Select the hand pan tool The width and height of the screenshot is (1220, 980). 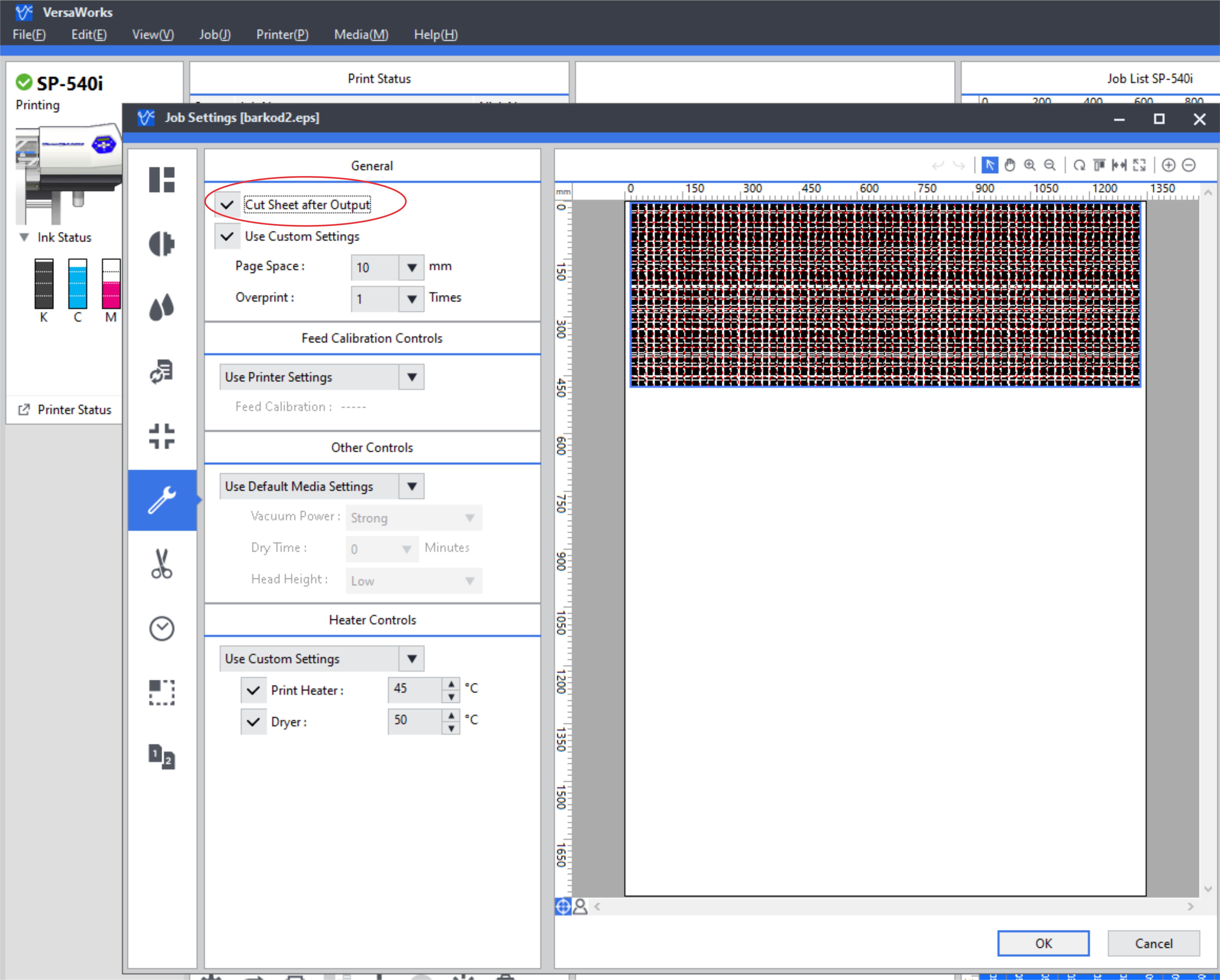[1010, 165]
